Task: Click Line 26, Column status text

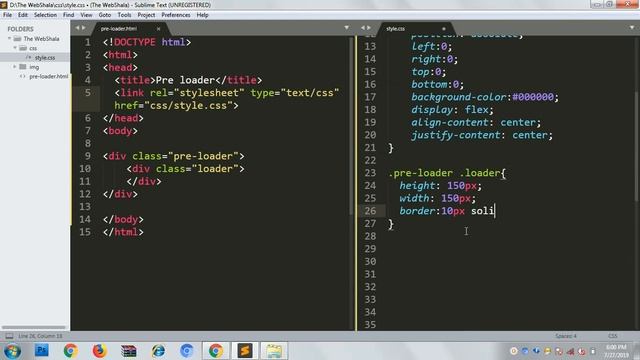Action: click(x=40, y=336)
